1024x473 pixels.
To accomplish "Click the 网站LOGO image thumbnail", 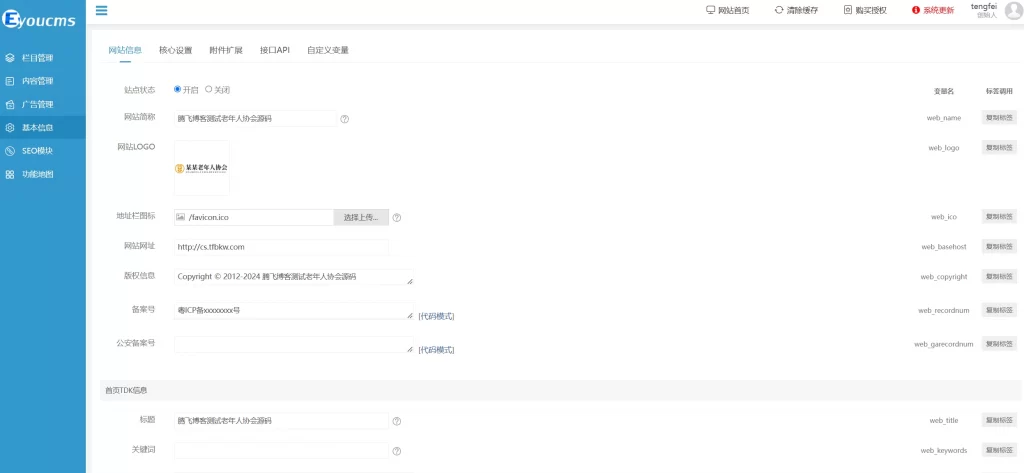I will pos(202,168).
